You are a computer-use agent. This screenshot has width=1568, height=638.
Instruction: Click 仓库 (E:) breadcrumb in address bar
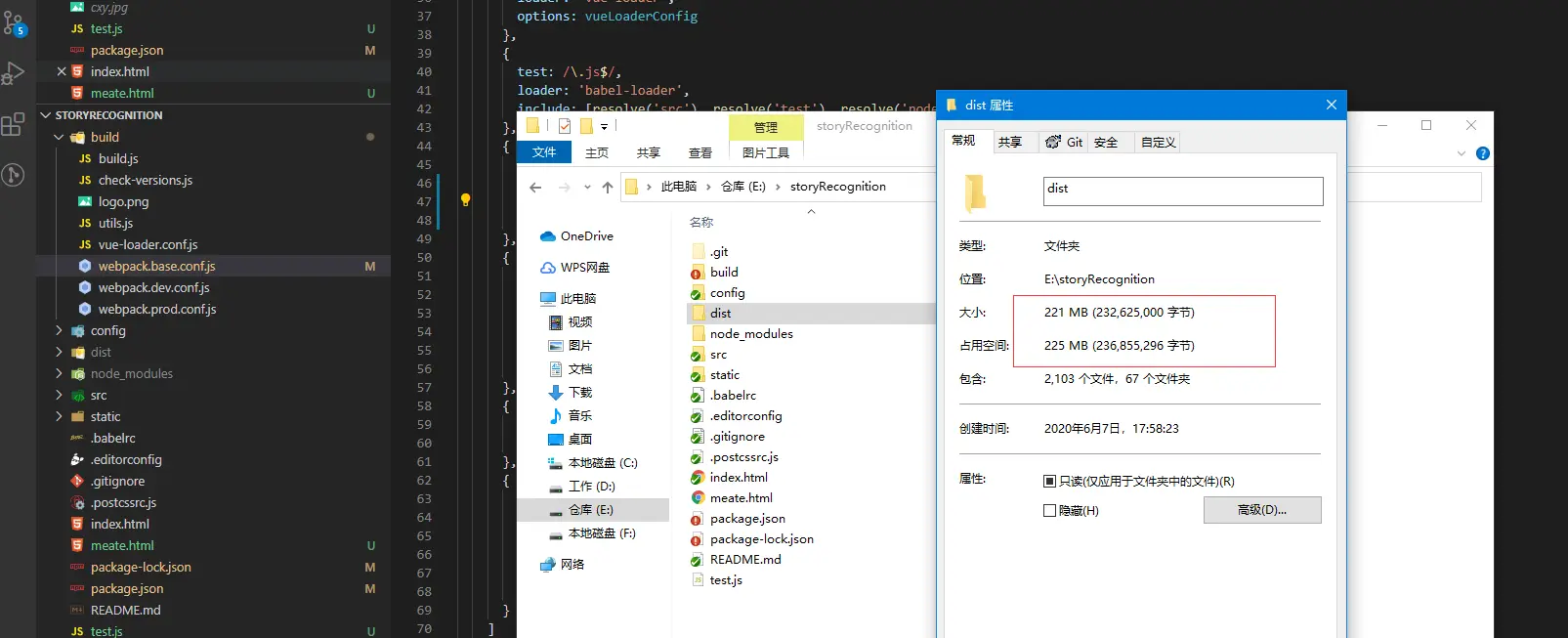(x=743, y=187)
